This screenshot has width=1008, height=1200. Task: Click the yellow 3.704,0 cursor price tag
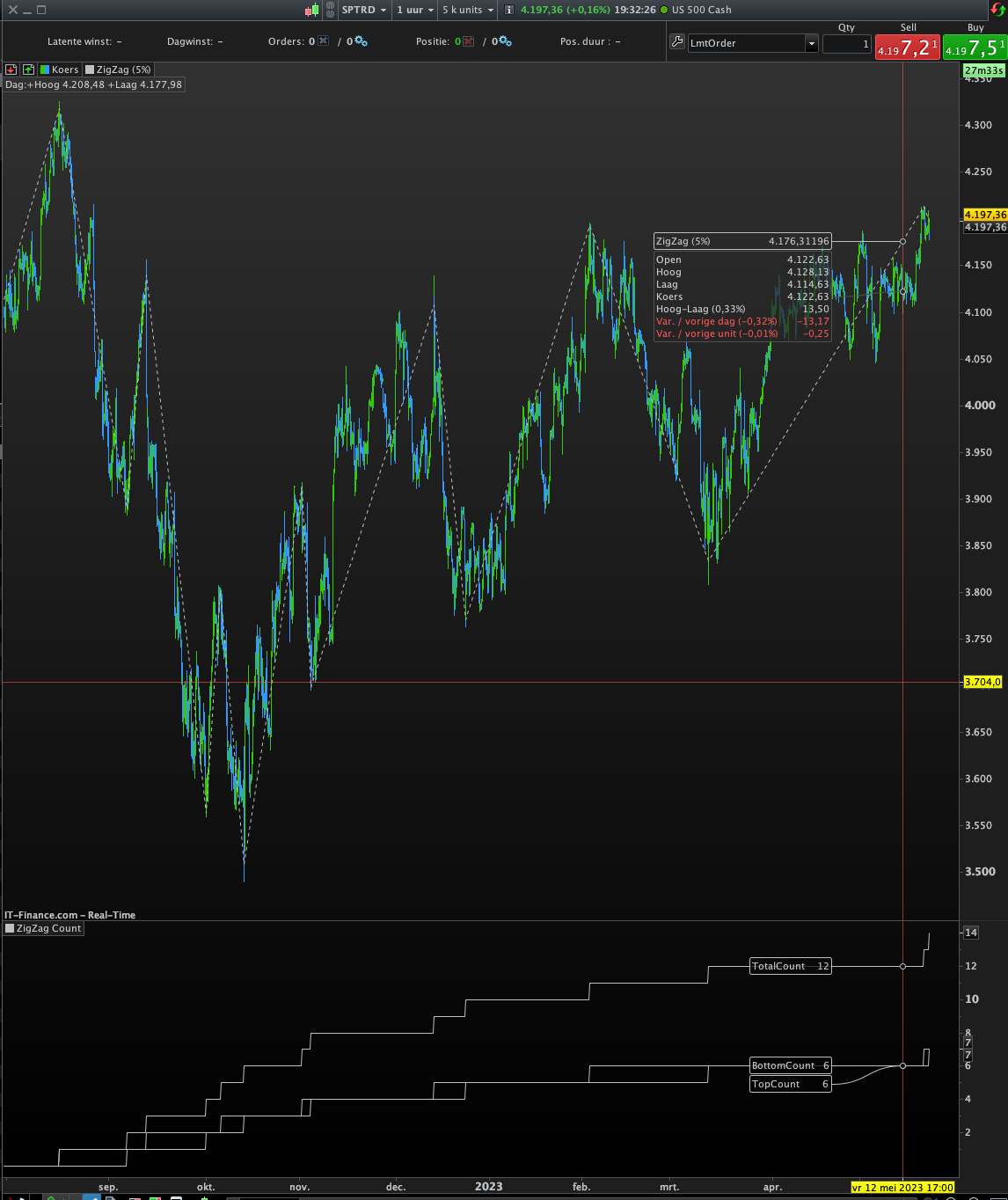[983, 682]
